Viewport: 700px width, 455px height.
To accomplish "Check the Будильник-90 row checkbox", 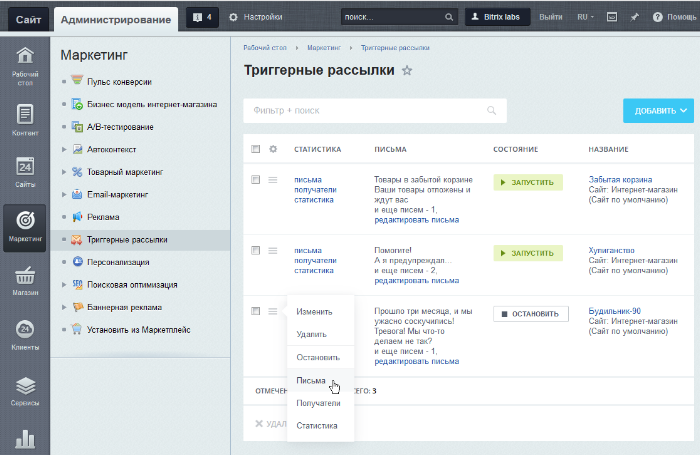I will pos(255,311).
